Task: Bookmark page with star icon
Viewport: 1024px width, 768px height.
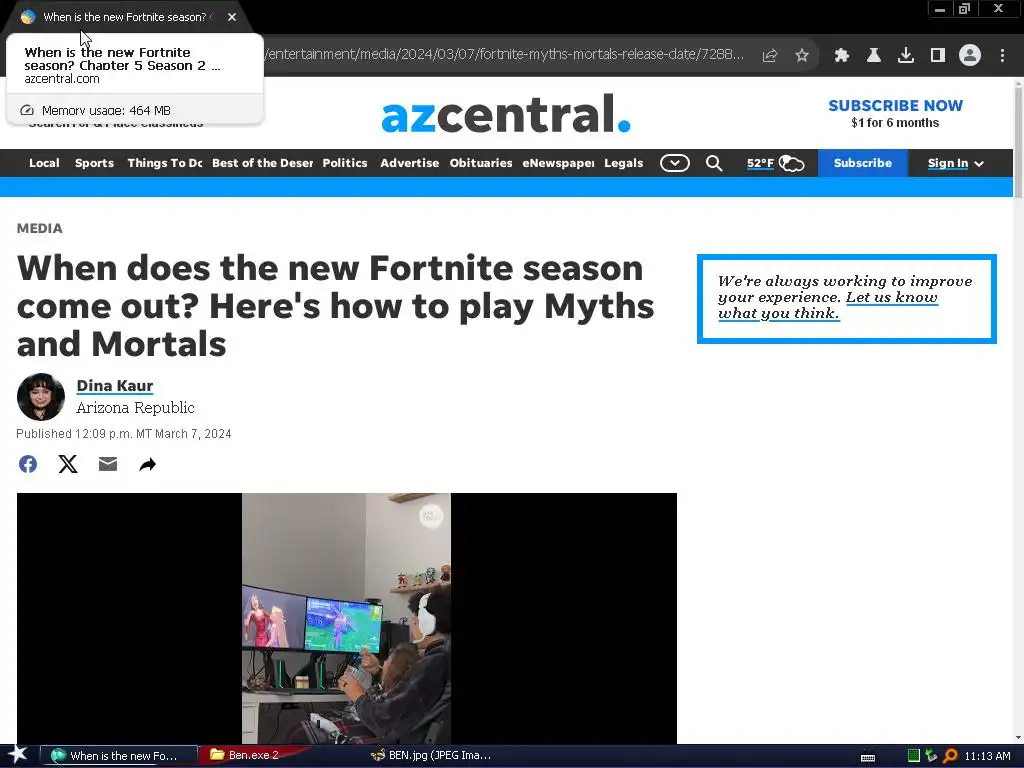Action: click(802, 56)
